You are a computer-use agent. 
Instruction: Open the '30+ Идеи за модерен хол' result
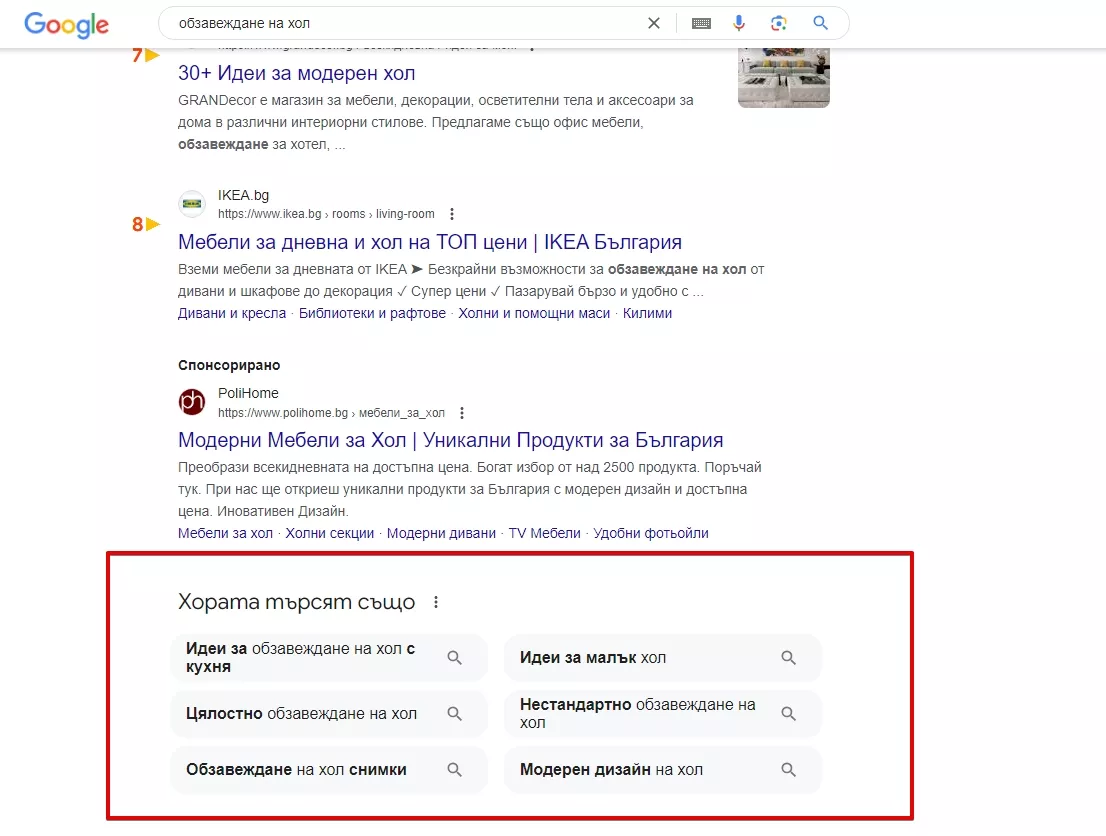(x=296, y=73)
